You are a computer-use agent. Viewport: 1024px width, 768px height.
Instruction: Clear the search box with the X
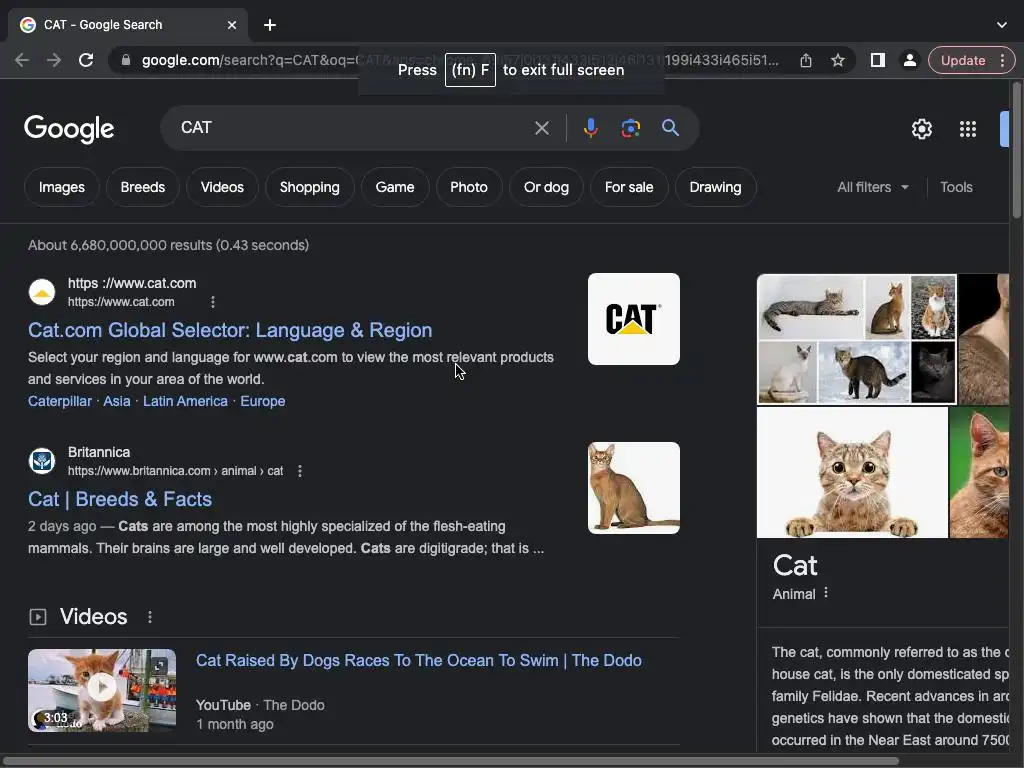[x=541, y=128]
